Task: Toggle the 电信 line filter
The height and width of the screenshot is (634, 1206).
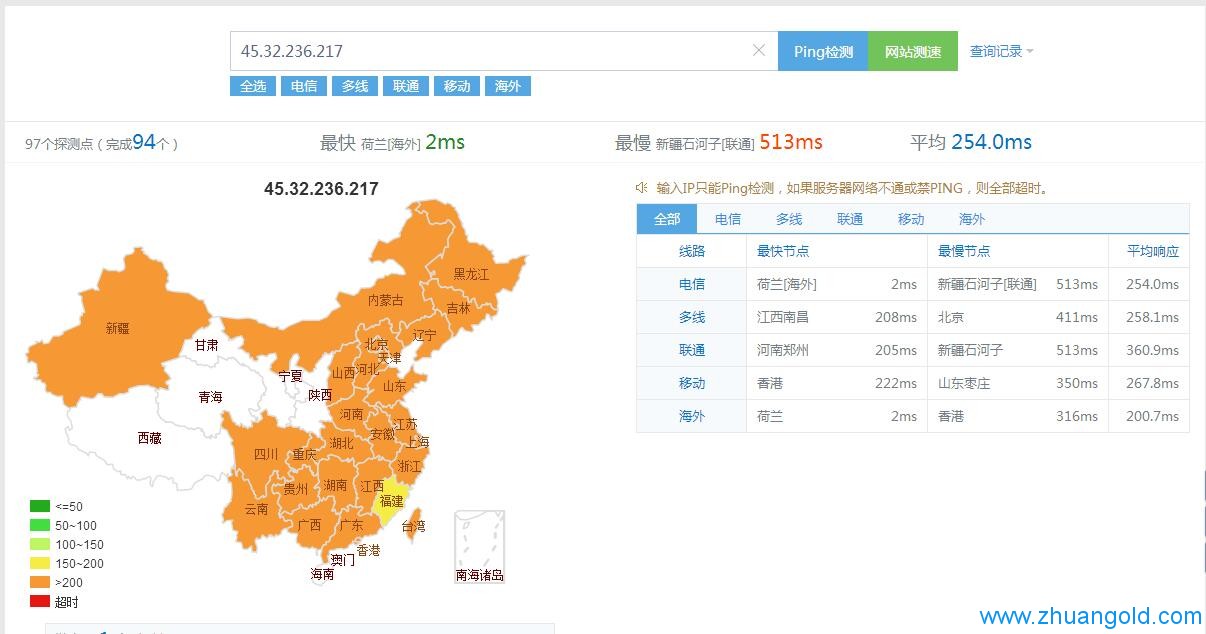Action: [x=303, y=86]
